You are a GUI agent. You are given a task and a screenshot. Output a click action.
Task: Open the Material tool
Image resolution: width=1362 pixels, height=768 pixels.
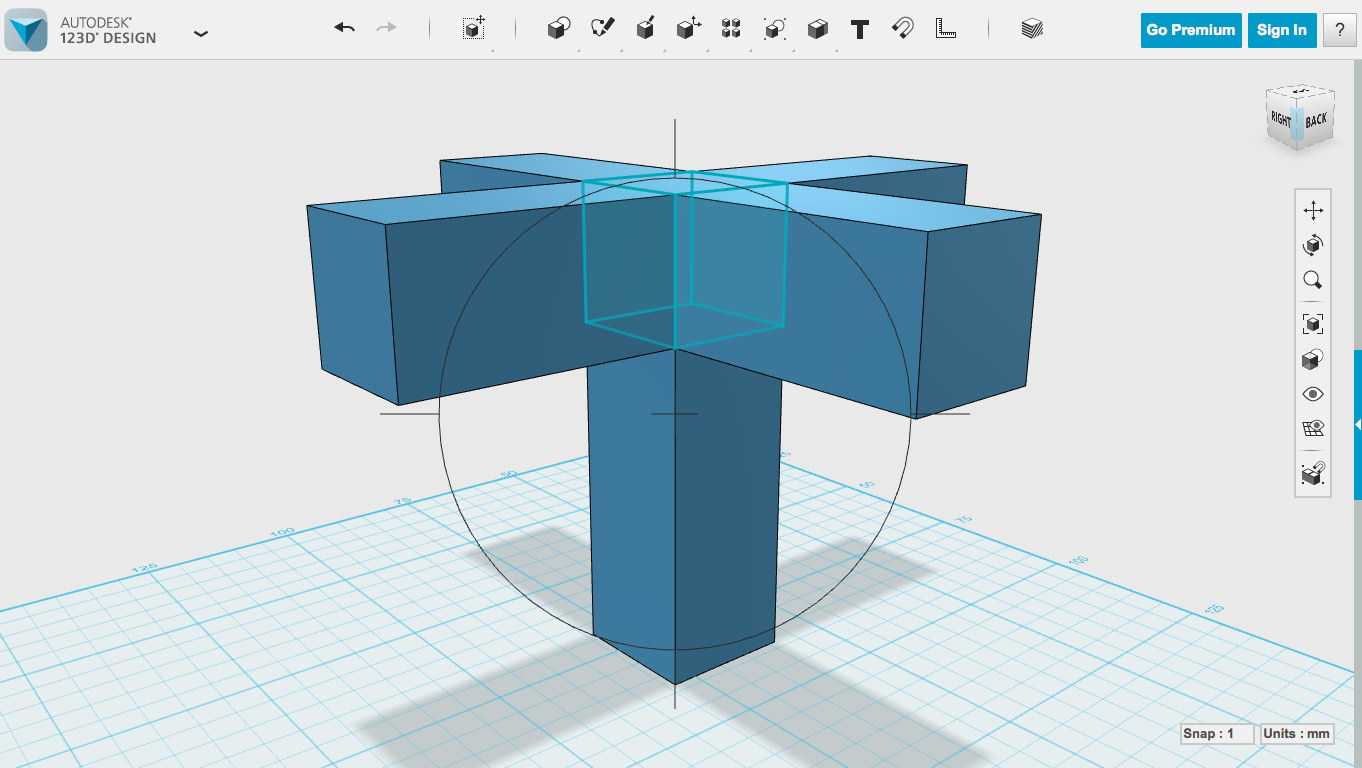coord(1032,29)
